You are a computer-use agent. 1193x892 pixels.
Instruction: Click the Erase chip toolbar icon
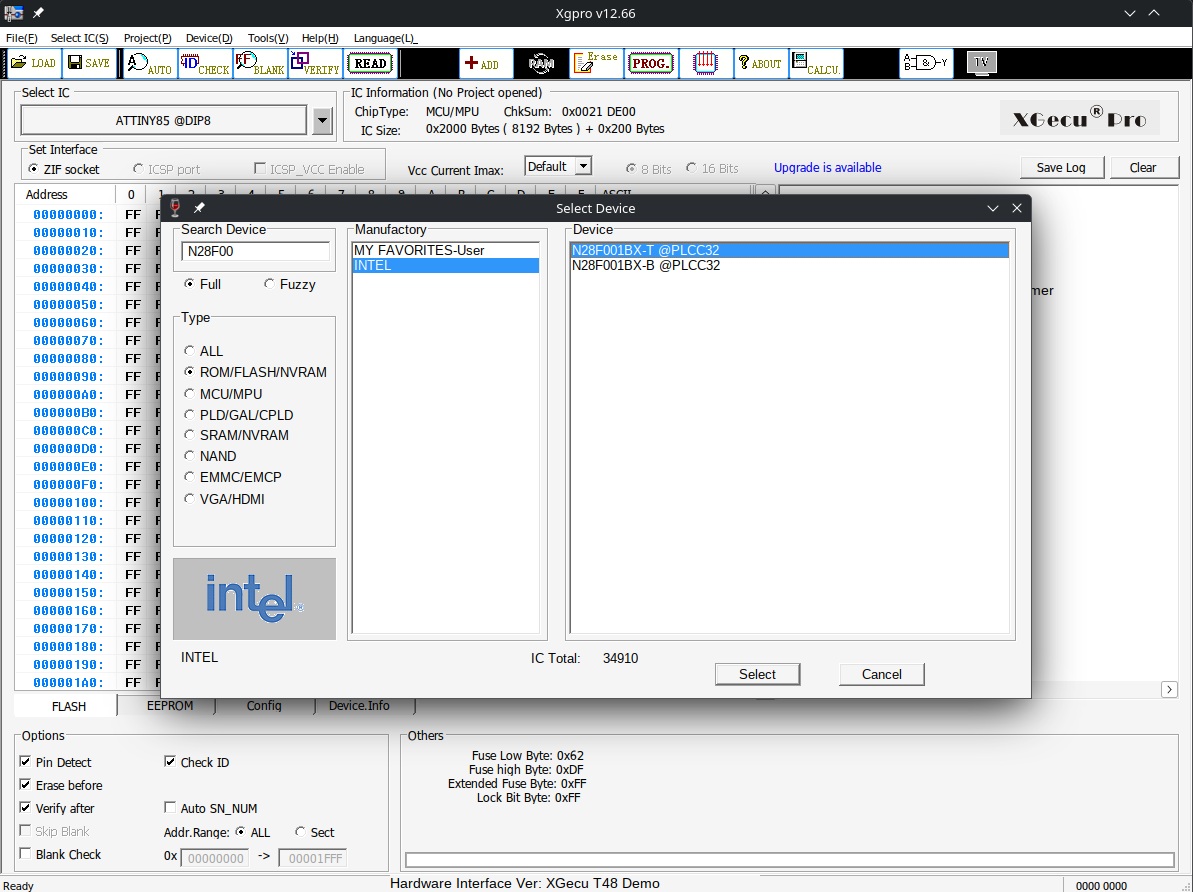pyautogui.click(x=596, y=63)
